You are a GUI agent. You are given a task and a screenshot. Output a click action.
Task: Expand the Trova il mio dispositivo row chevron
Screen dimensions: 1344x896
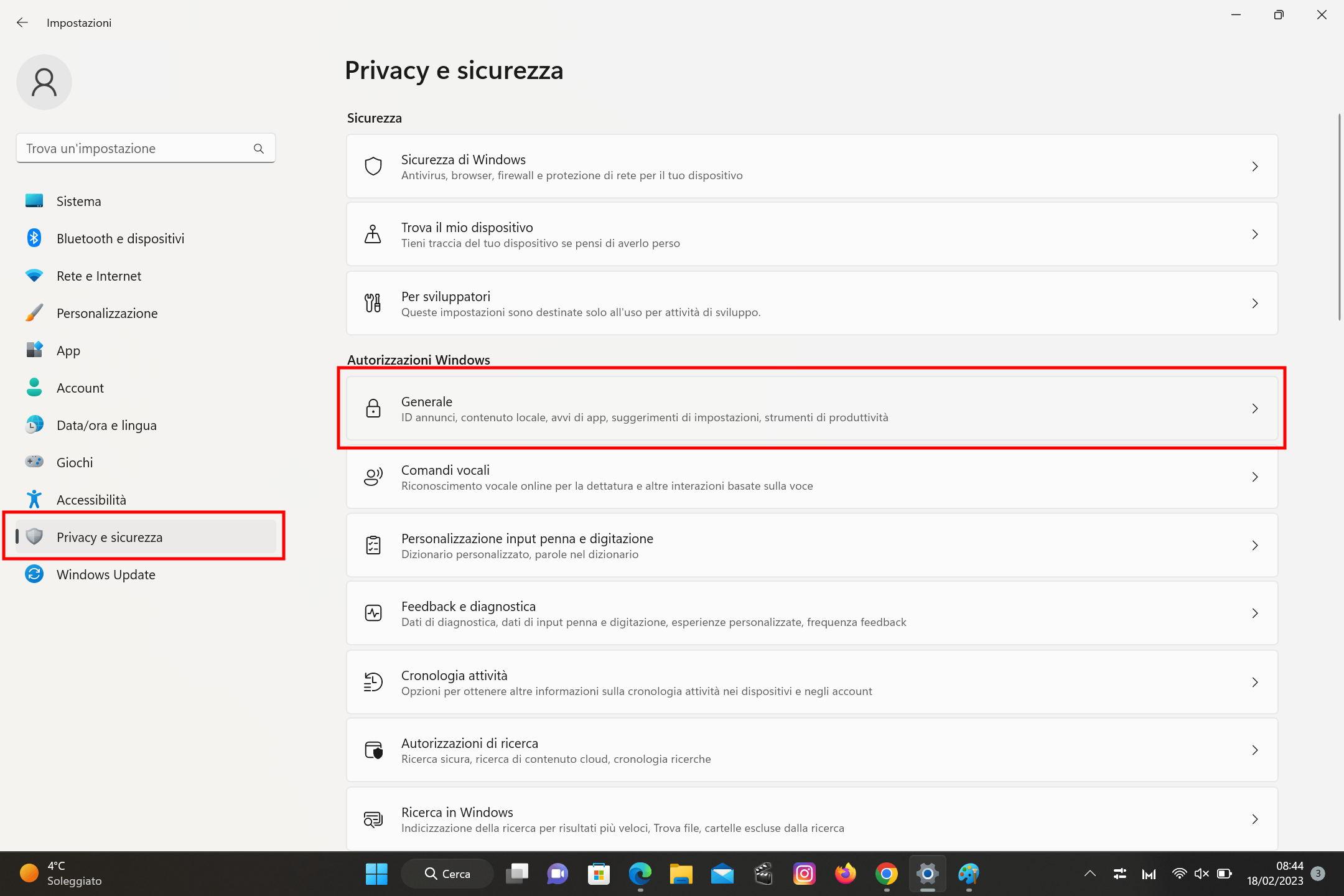(x=1254, y=234)
